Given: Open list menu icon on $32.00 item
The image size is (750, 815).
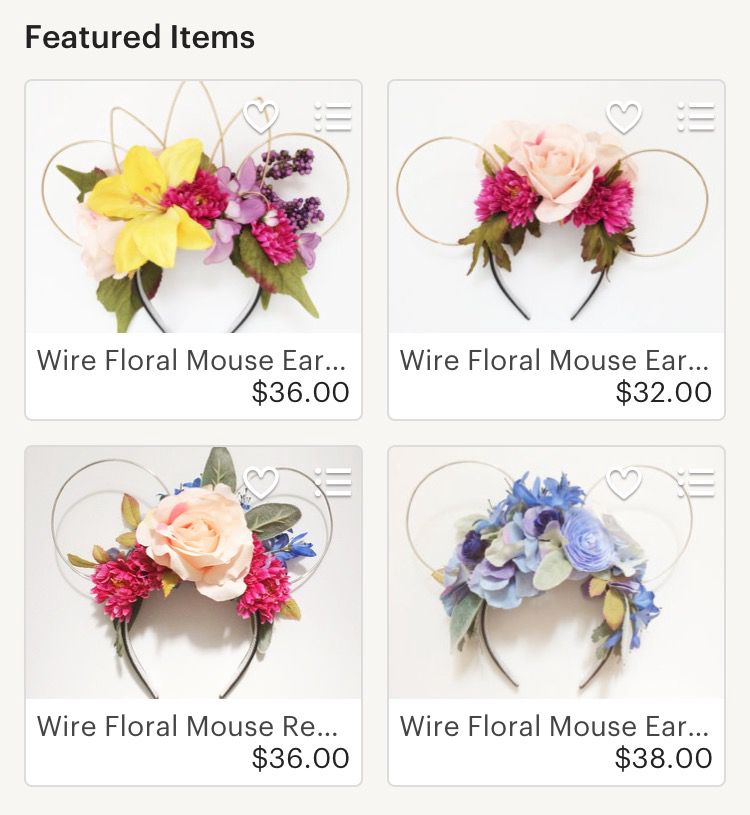Looking at the screenshot, I should coord(695,117).
